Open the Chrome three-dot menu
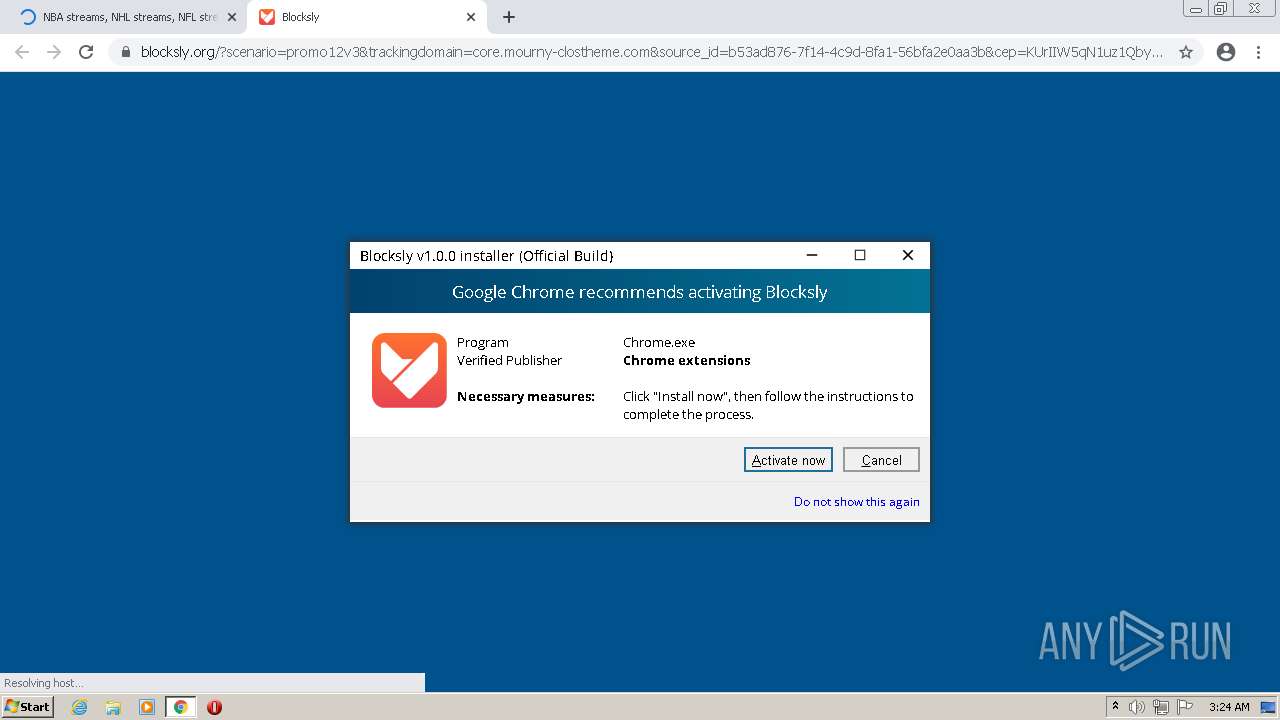Image resolution: width=1280 pixels, height=720 pixels. click(x=1258, y=52)
